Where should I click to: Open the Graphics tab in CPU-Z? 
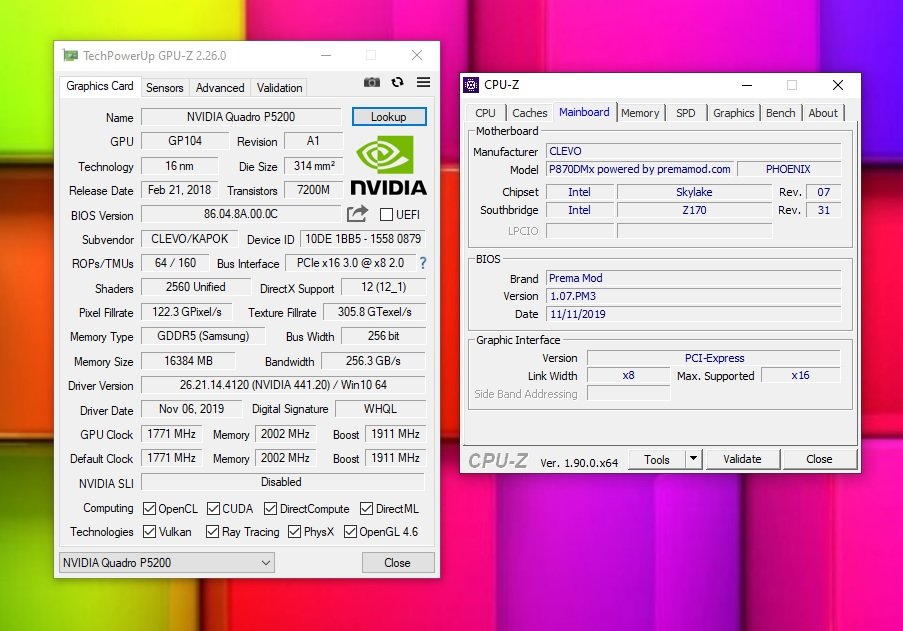(x=733, y=113)
